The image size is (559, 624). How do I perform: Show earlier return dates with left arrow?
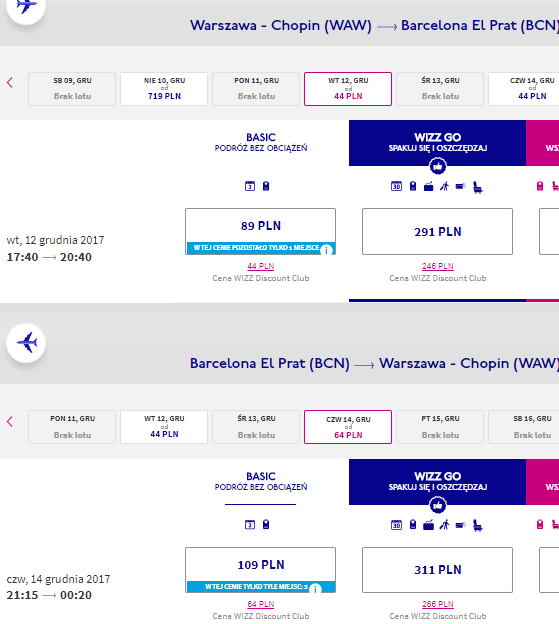pos(10,421)
